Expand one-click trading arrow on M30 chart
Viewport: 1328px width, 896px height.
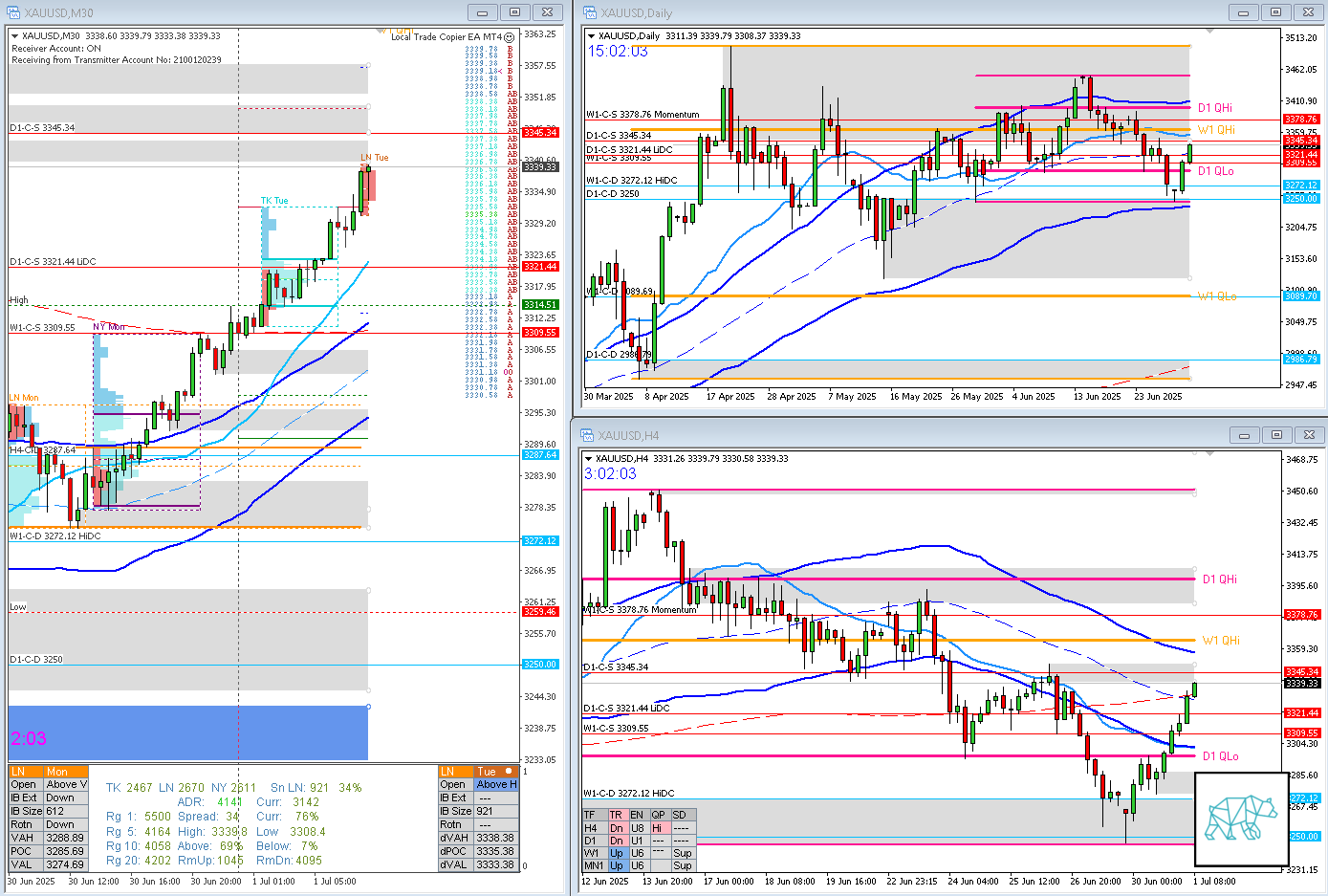point(14,36)
